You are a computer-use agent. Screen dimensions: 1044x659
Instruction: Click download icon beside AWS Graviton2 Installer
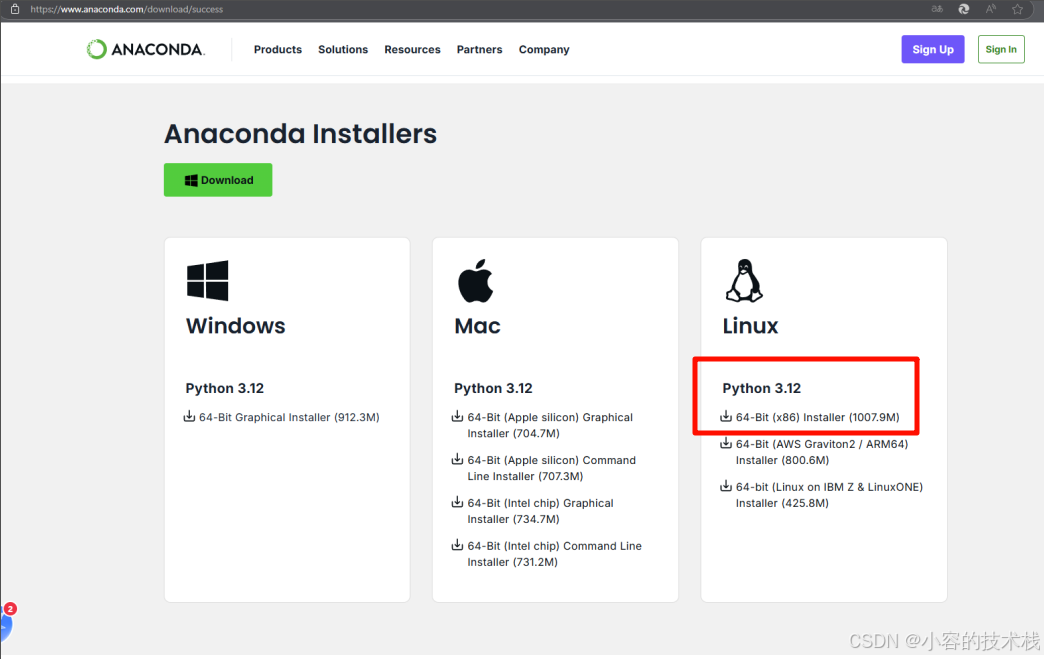coord(726,443)
